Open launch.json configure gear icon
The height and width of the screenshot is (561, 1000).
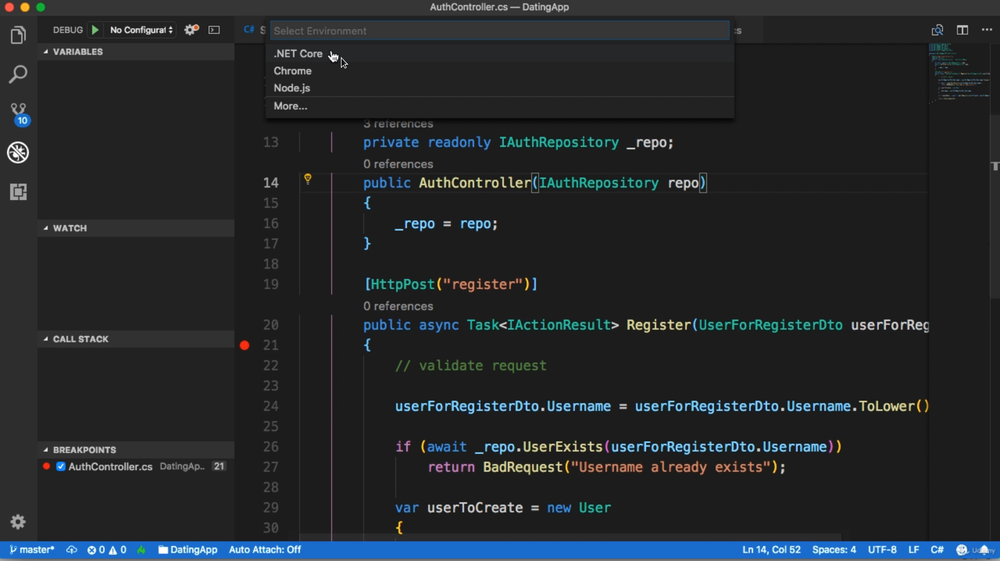pos(191,30)
